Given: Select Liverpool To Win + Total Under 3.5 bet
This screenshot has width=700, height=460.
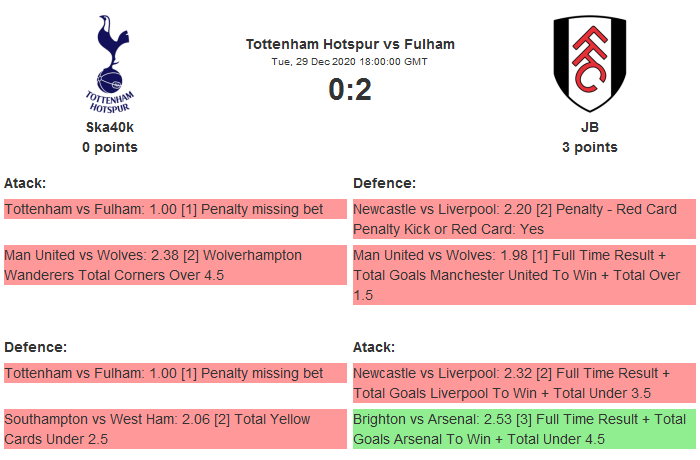Looking at the screenshot, I should pos(523,383).
